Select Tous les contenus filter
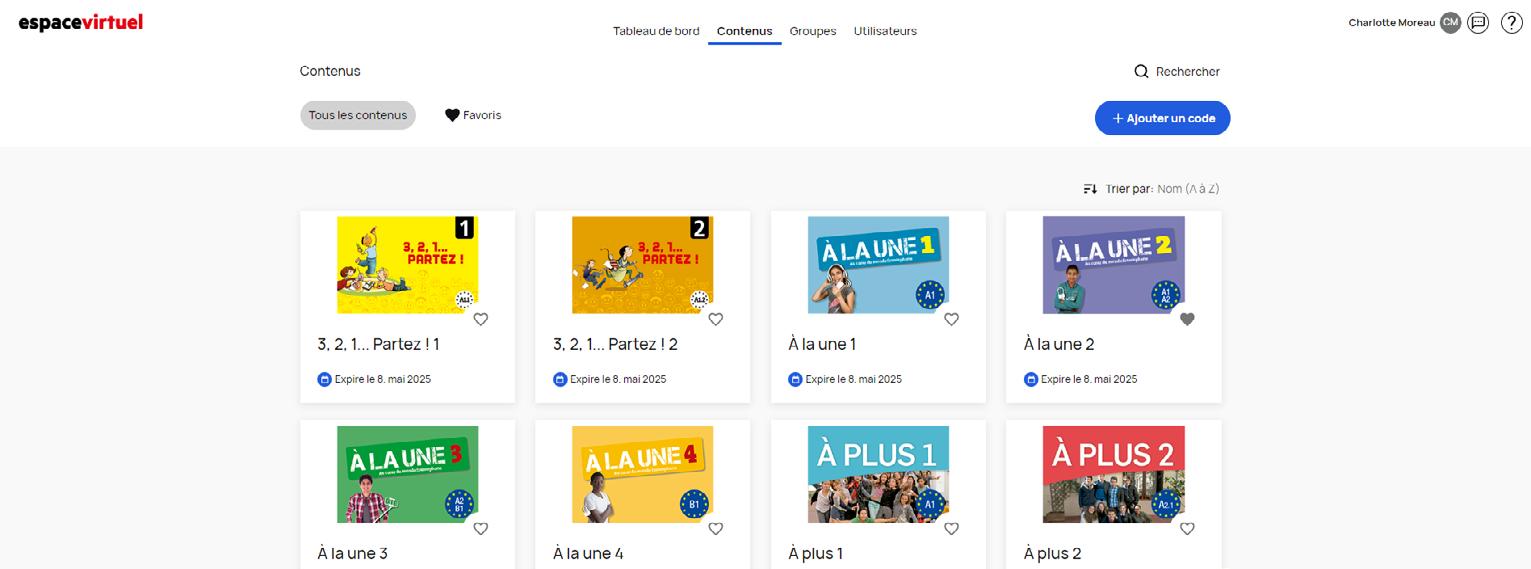Image resolution: width=1531 pixels, height=569 pixels. tap(358, 115)
